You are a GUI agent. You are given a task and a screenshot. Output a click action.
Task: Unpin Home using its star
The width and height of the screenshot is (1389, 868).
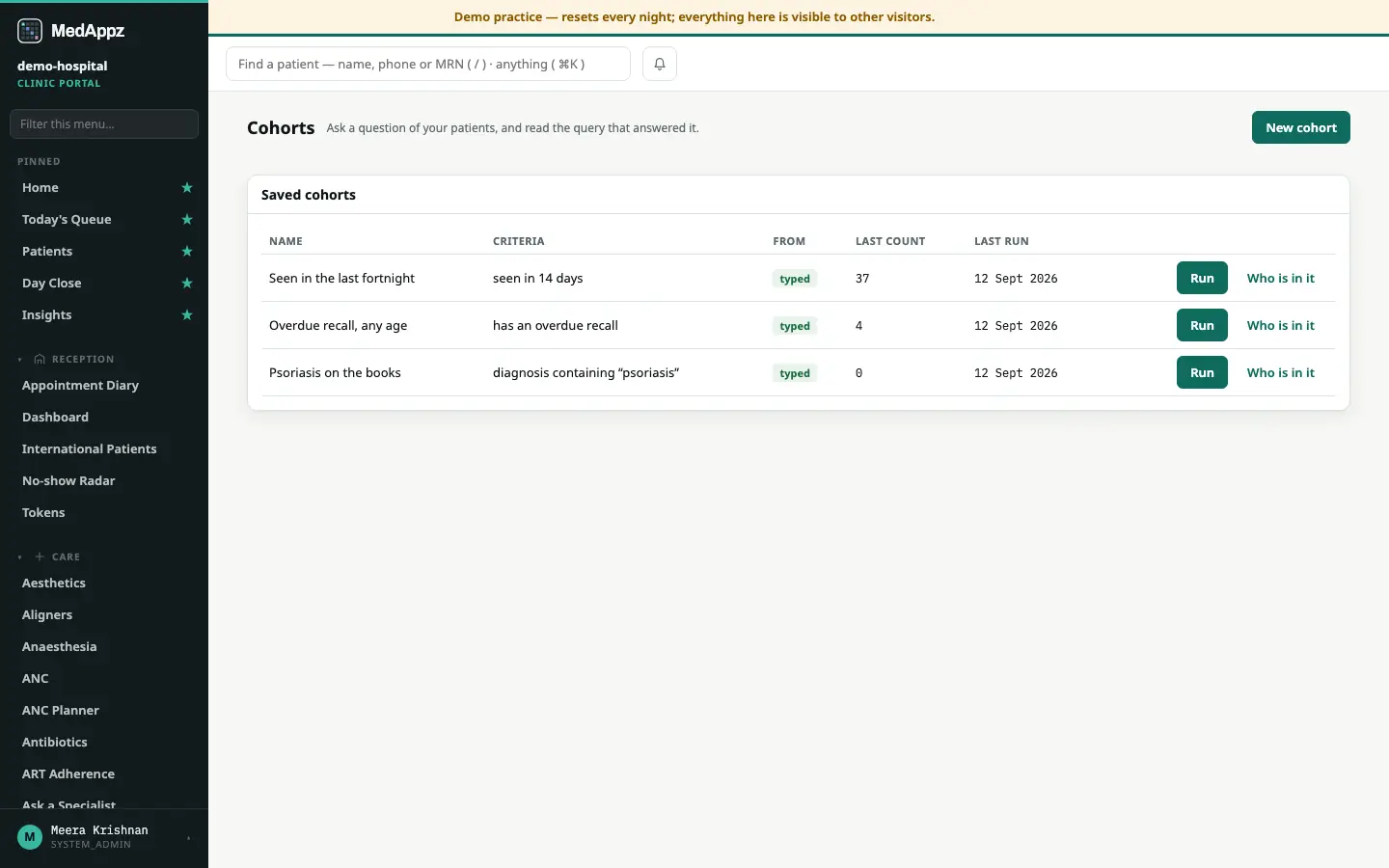point(187,188)
